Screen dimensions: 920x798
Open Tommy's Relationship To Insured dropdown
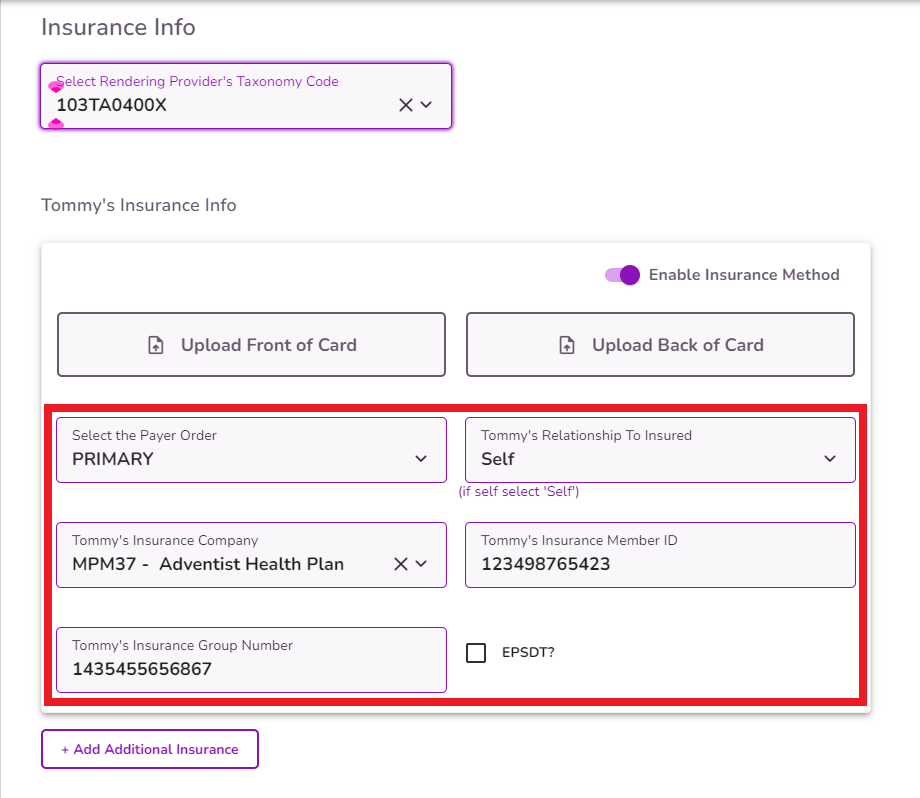tap(660, 450)
